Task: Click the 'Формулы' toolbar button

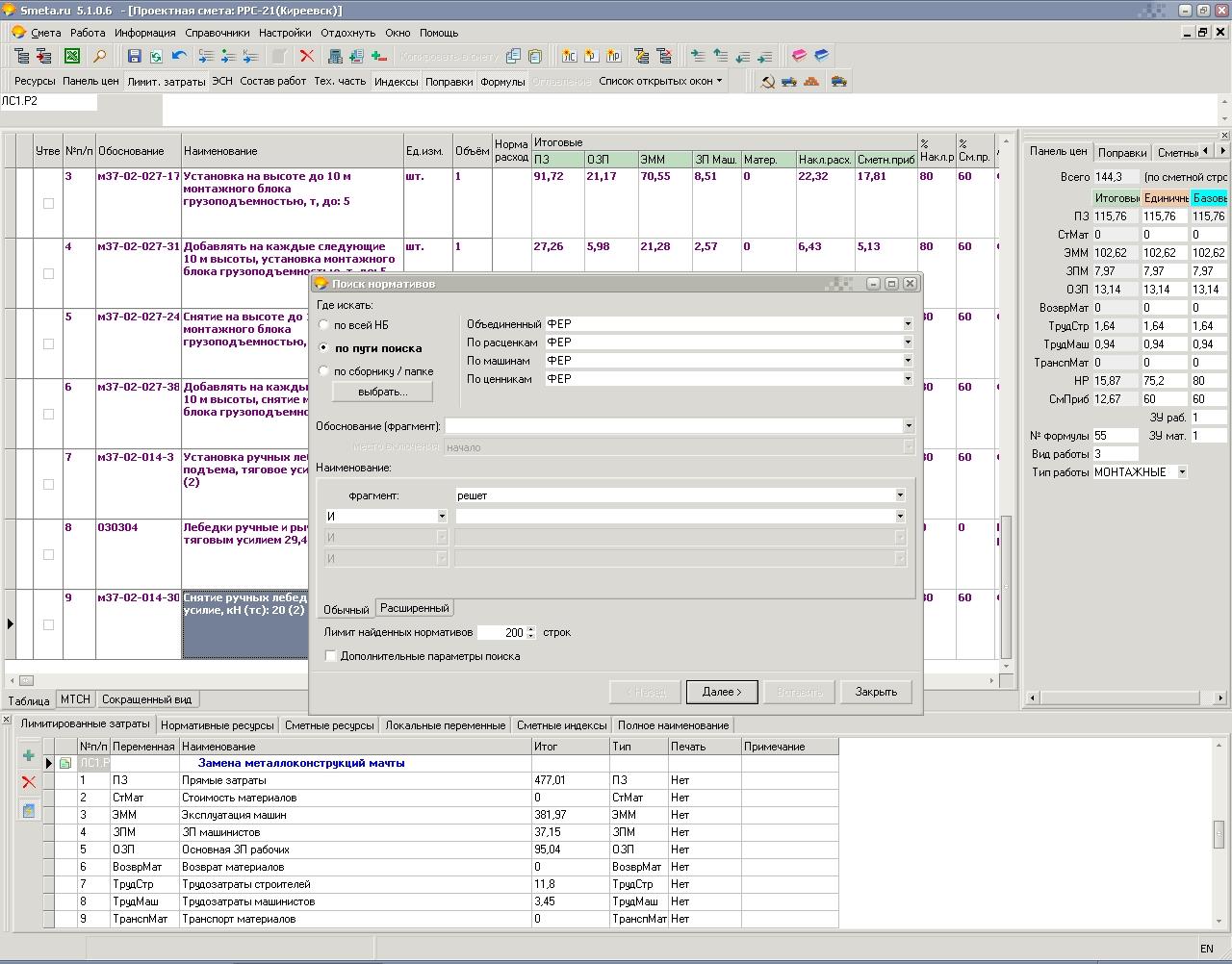Action: [x=502, y=82]
